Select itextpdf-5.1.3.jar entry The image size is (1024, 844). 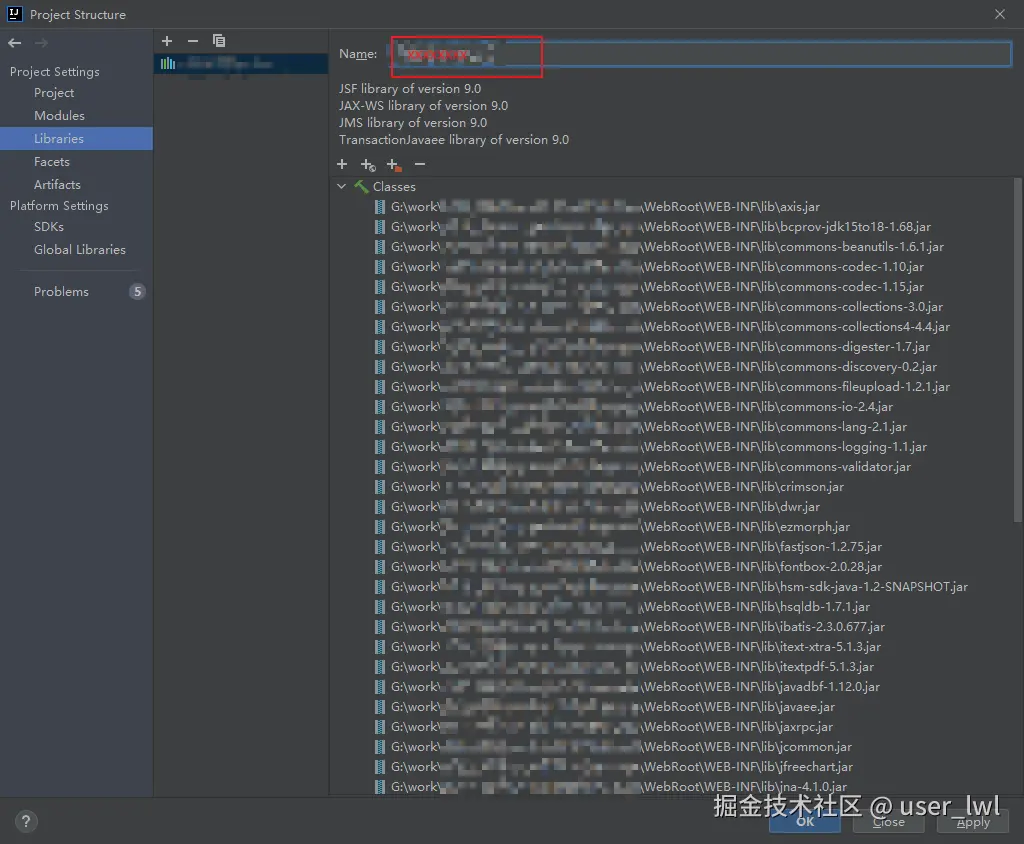624,666
